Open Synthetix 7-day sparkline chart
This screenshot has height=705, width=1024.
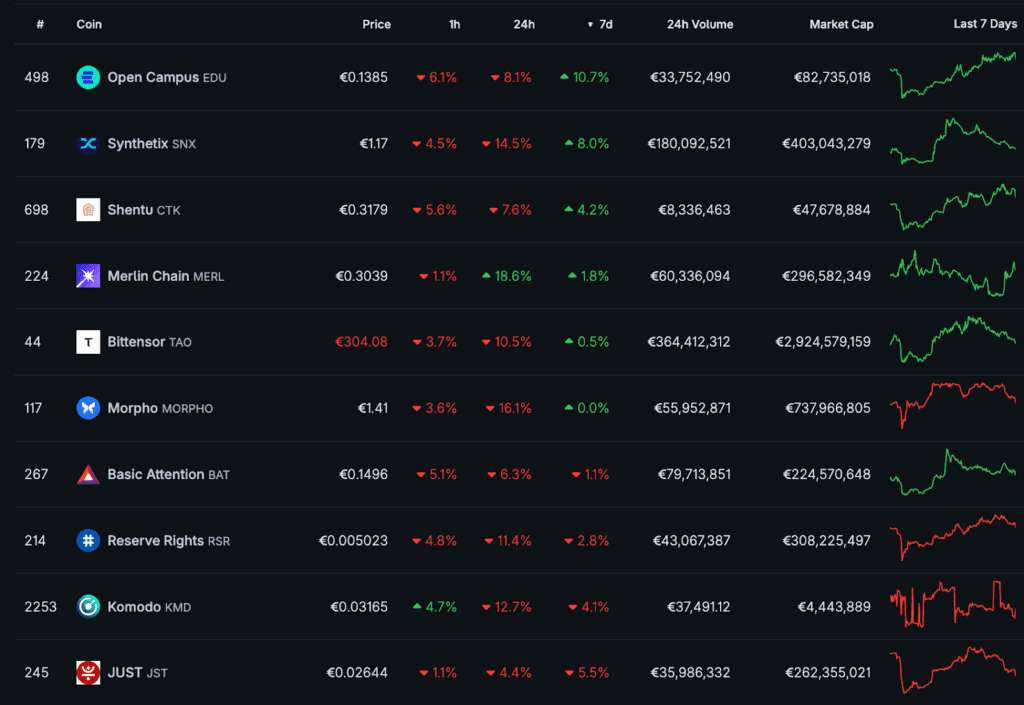952,142
